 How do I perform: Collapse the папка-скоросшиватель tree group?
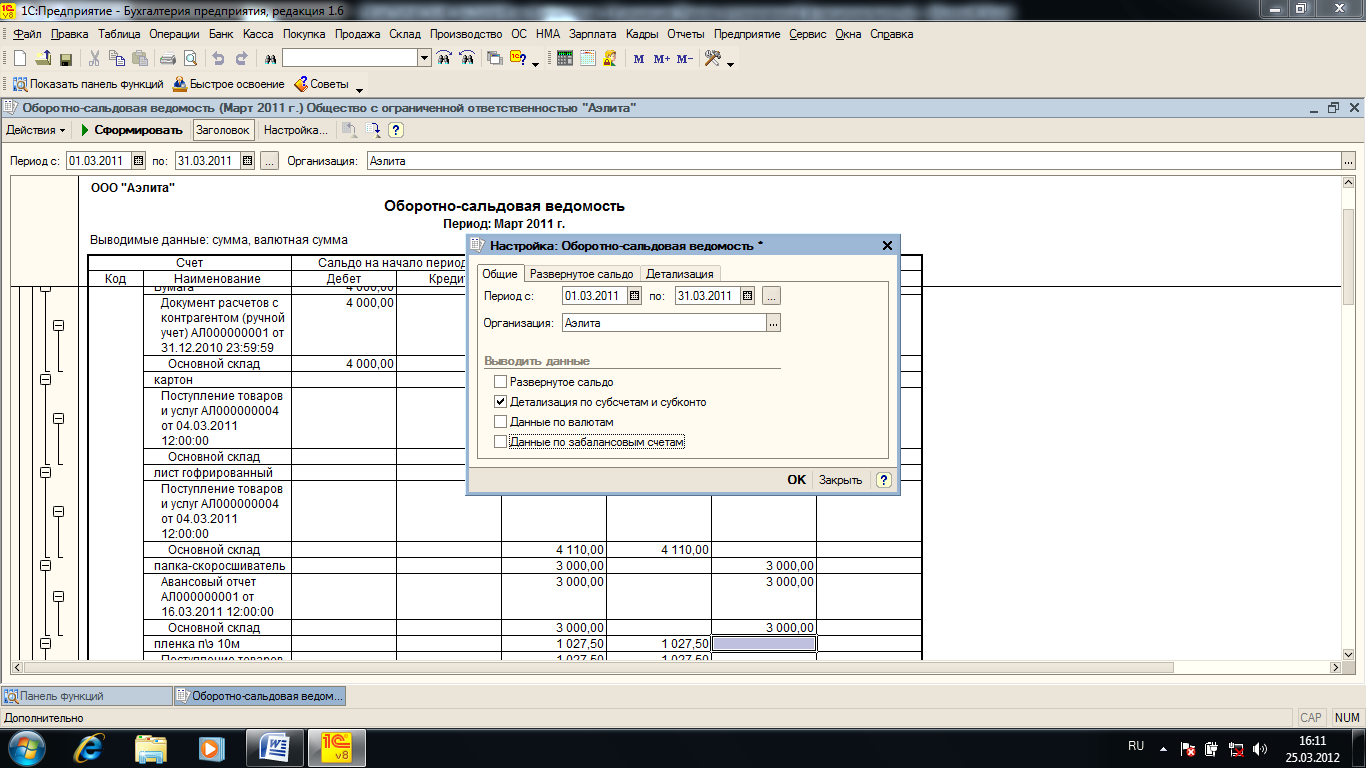pyautogui.click(x=45, y=566)
